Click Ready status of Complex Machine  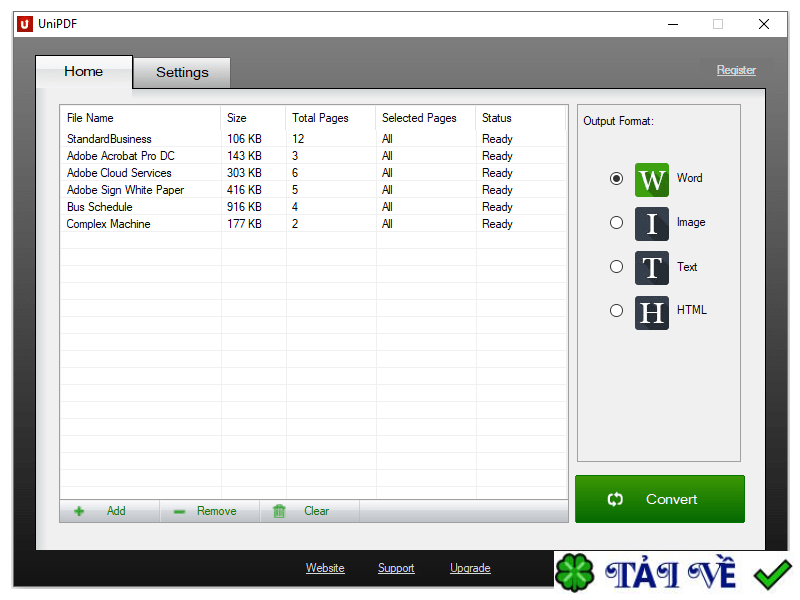click(497, 224)
